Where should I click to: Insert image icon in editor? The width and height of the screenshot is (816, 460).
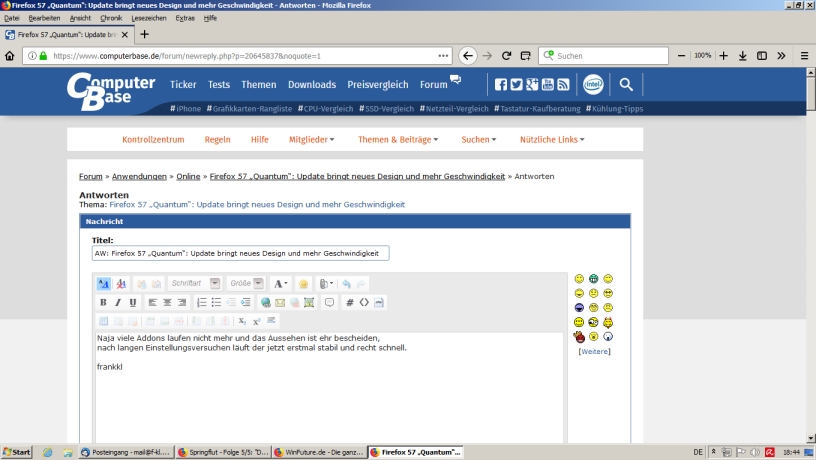tap(309, 302)
